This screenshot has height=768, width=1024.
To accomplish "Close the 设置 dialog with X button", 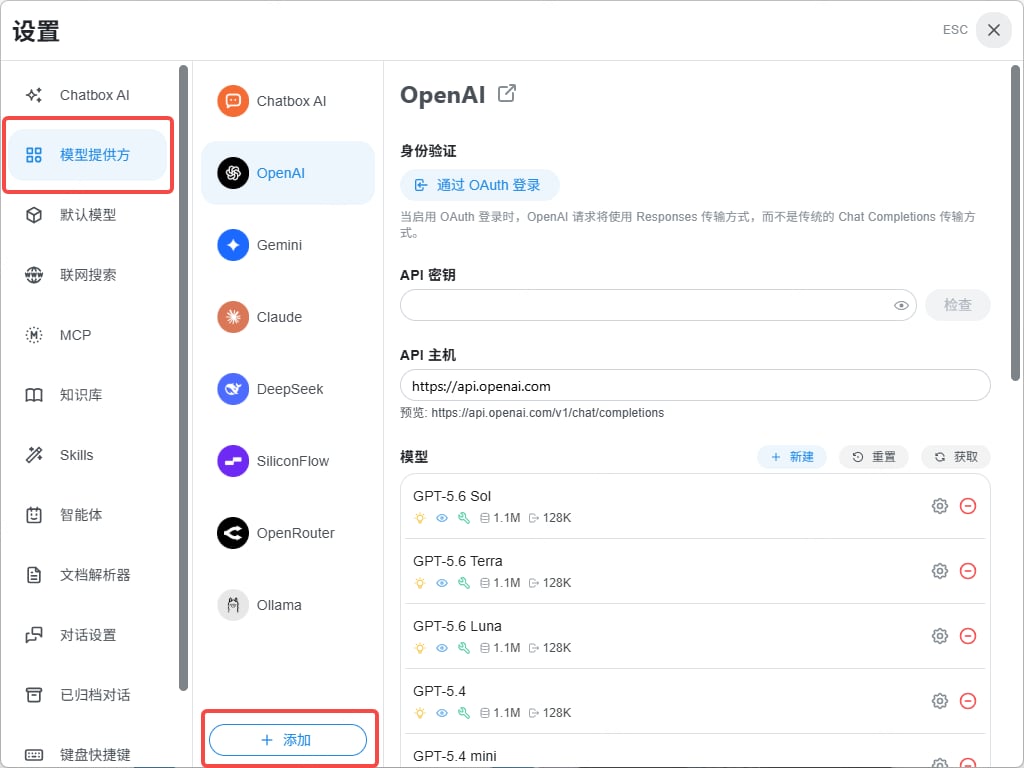I will (993, 30).
